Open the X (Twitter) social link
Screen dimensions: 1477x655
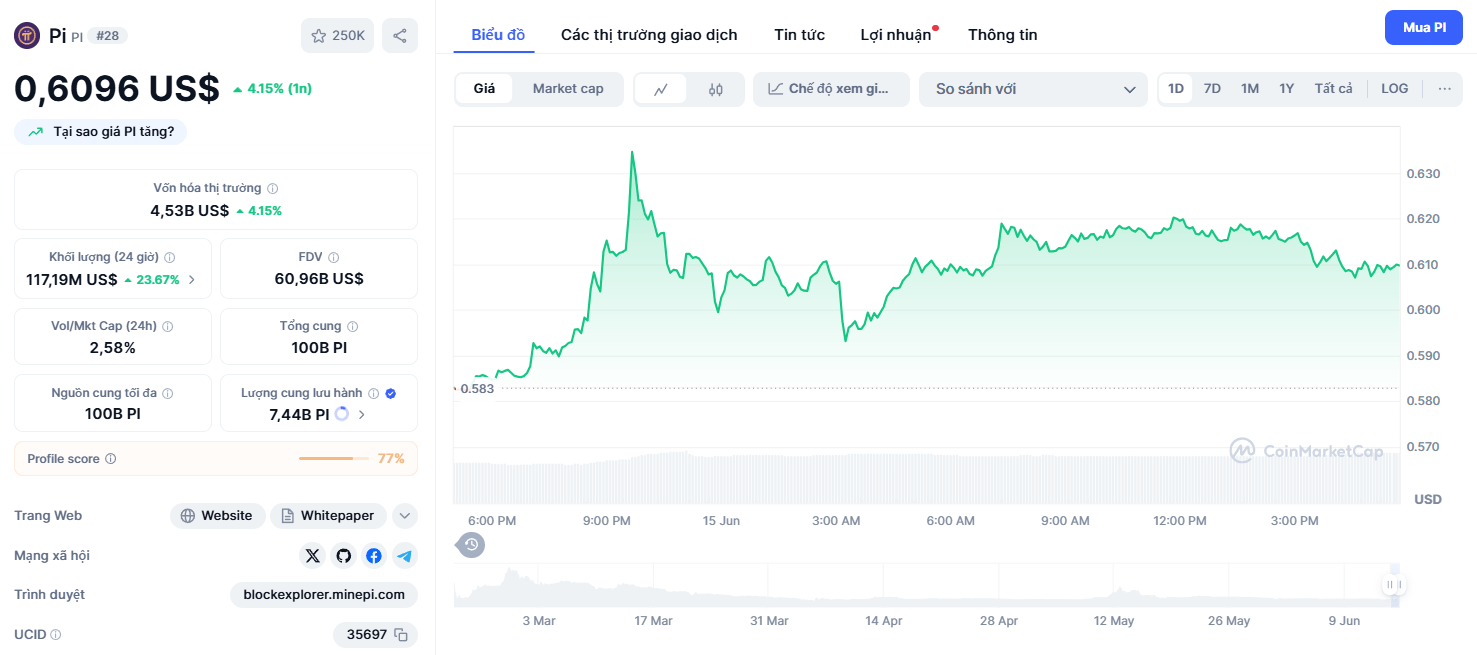point(313,556)
